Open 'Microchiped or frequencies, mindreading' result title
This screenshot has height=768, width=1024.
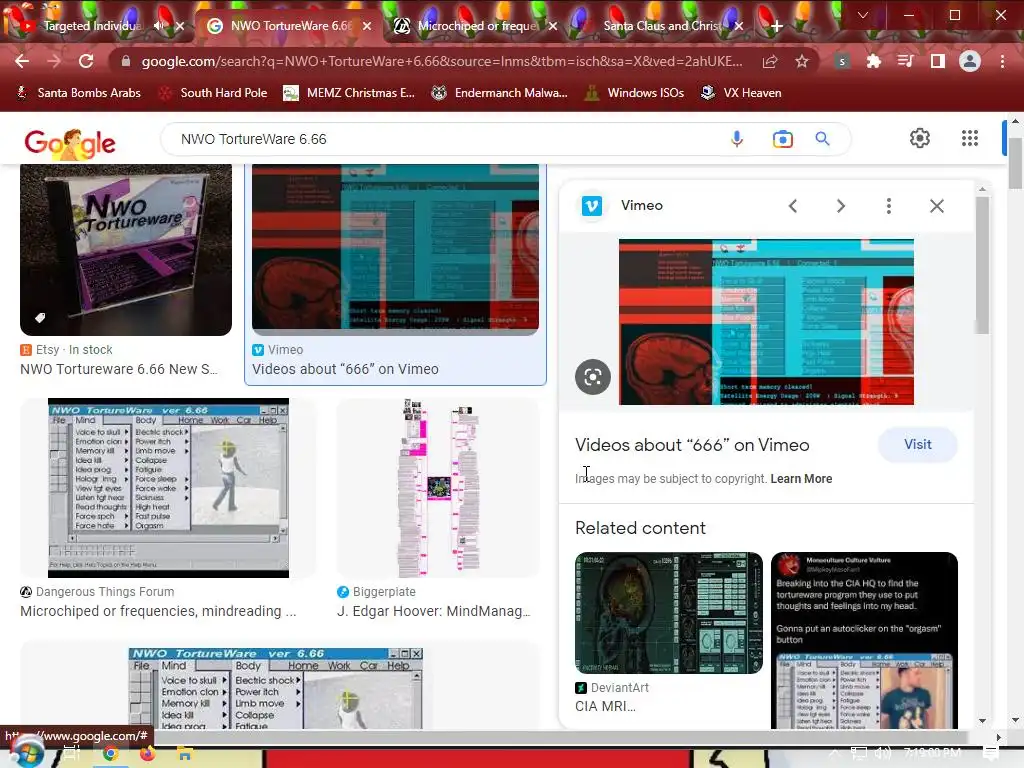tap(158, 611)
